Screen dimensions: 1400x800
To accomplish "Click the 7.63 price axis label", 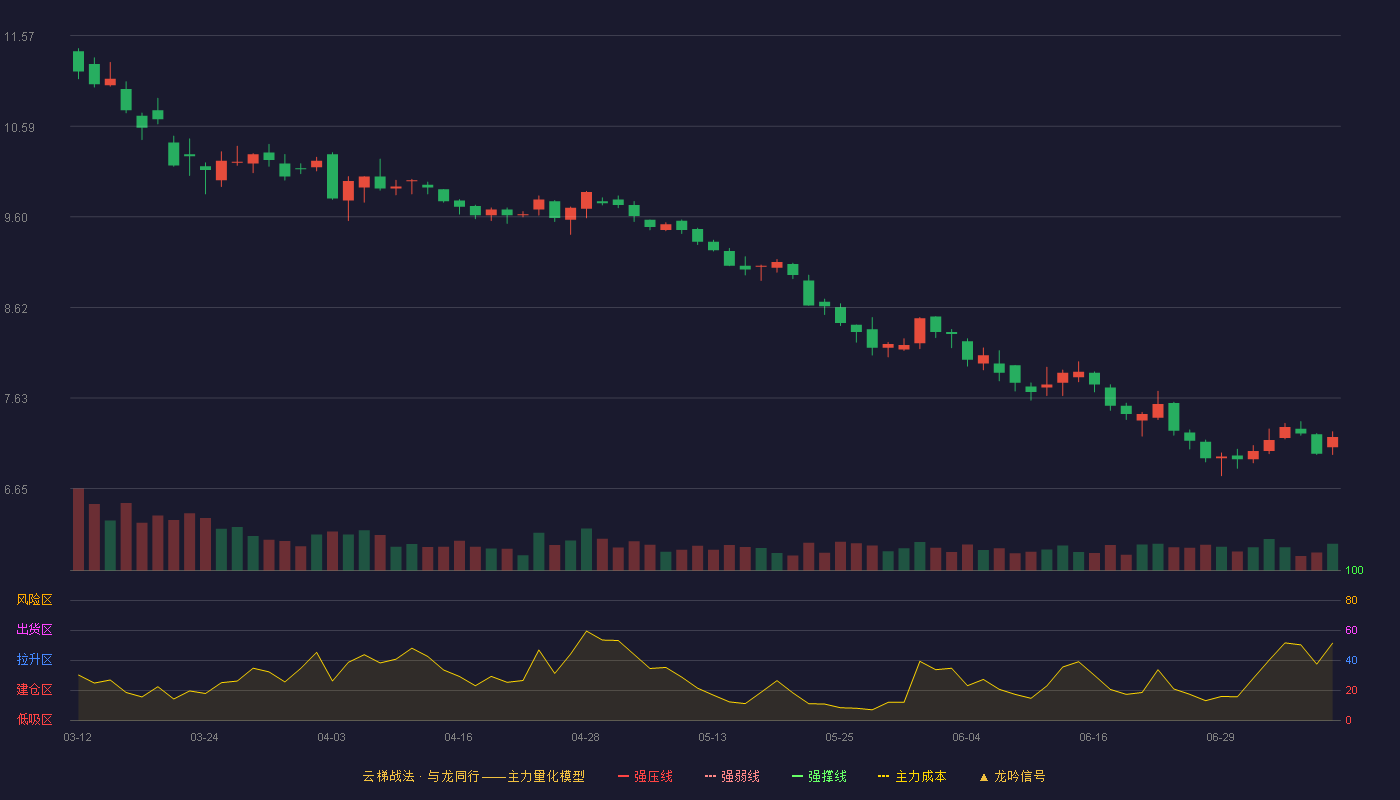I will click(16, 399).
